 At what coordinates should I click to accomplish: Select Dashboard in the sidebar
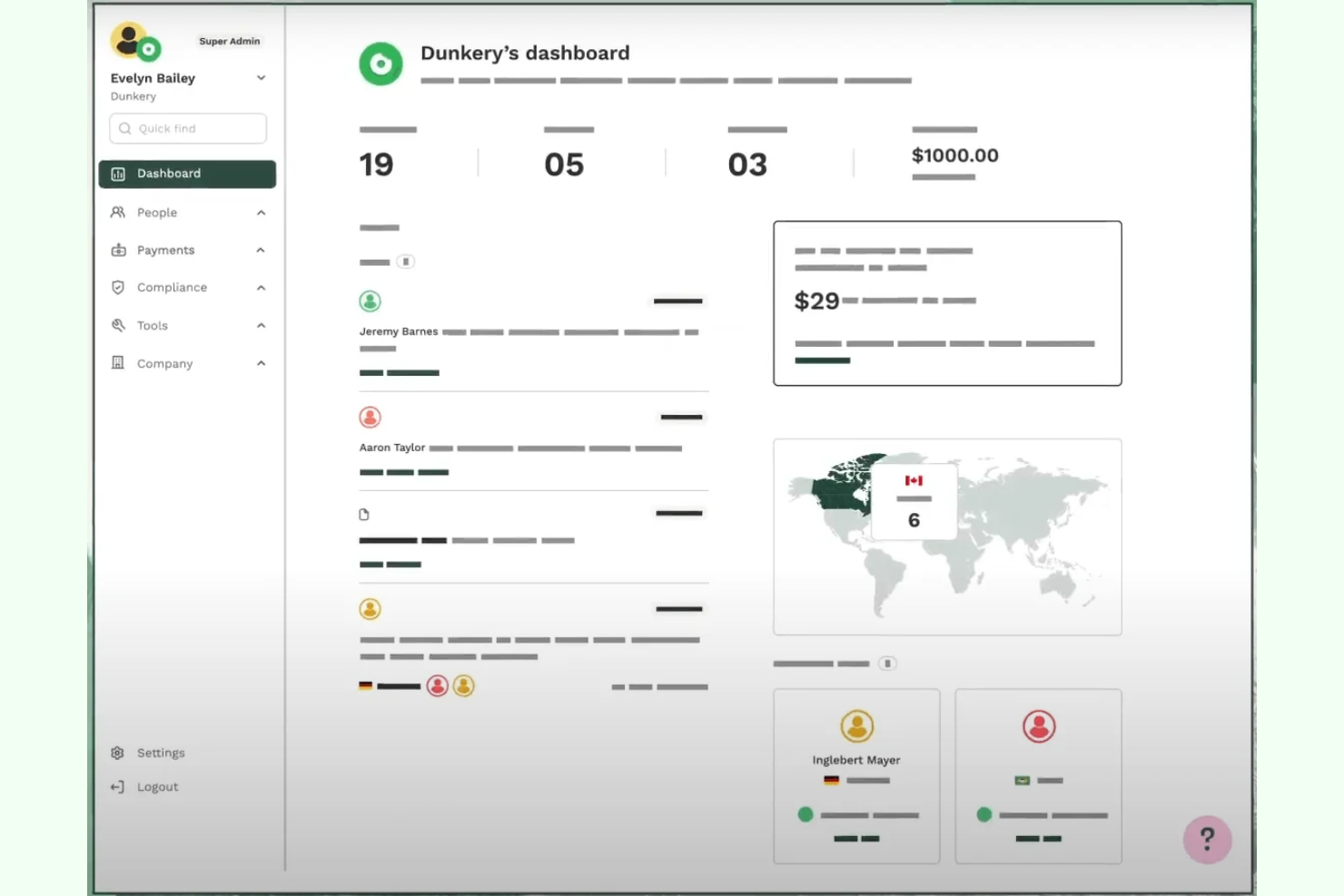187,174
